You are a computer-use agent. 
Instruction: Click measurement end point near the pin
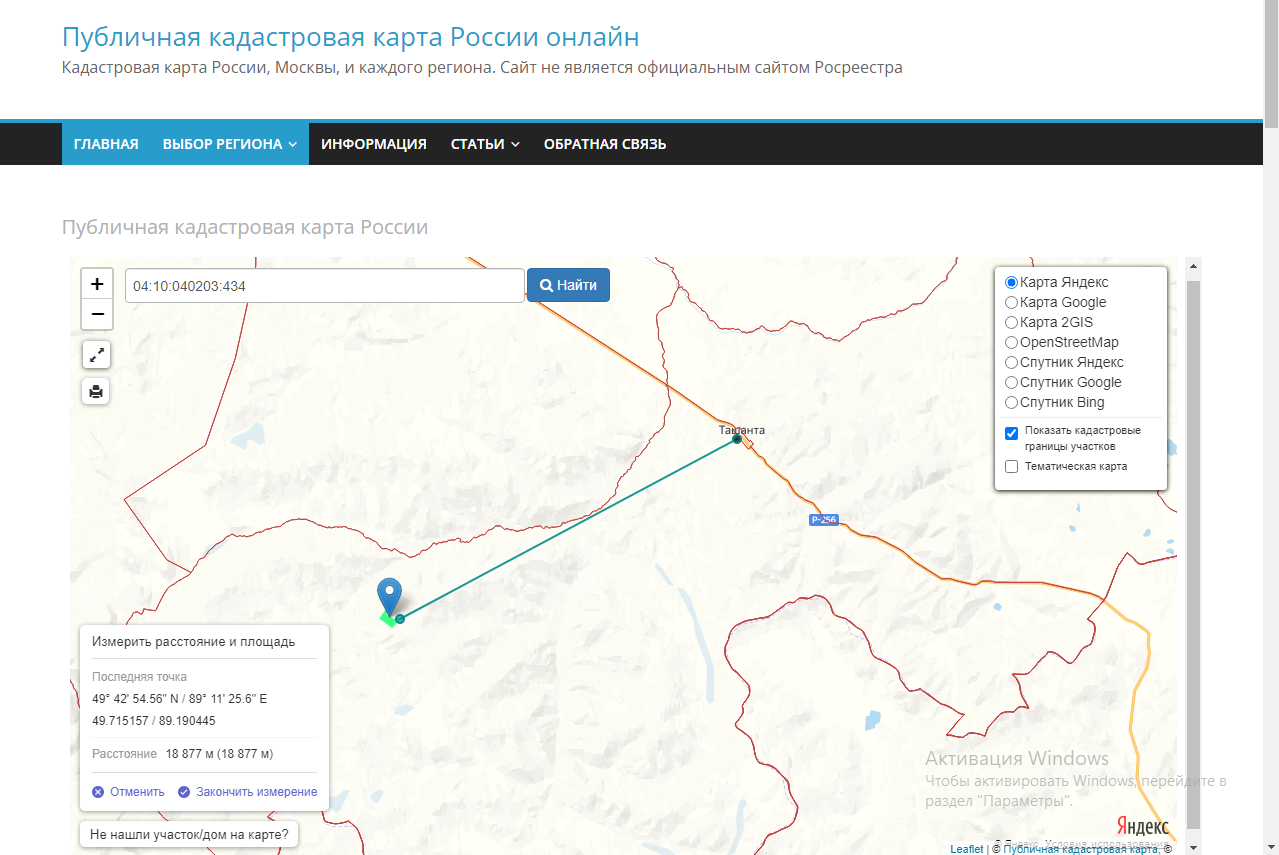(400, 619)
